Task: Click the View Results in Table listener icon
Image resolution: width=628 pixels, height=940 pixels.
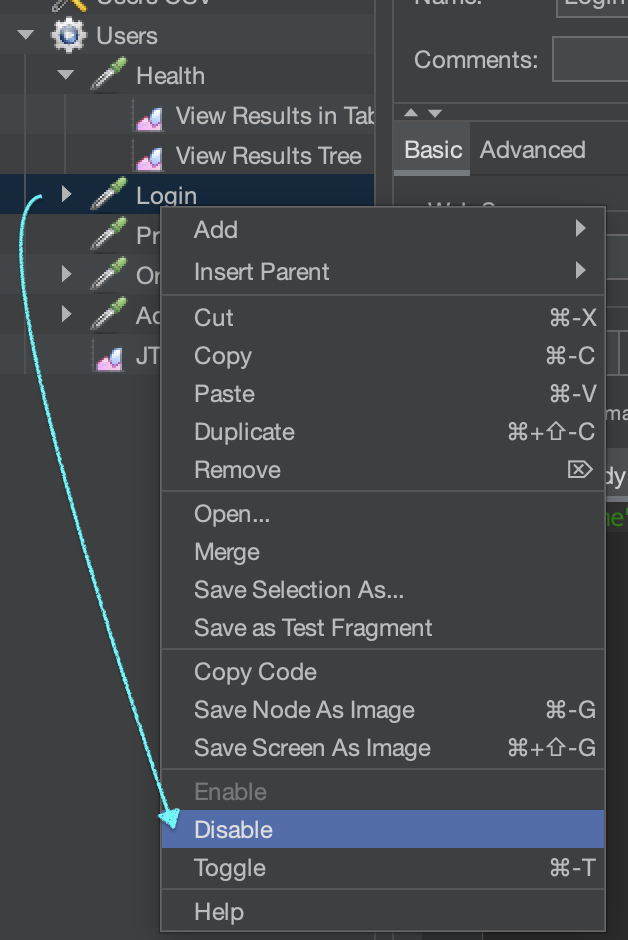Action: click(149, 117)
